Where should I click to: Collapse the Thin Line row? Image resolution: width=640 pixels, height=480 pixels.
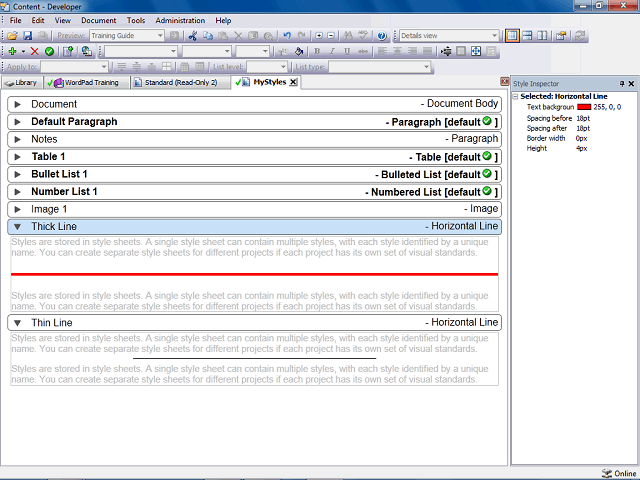[x=18, y=323]
